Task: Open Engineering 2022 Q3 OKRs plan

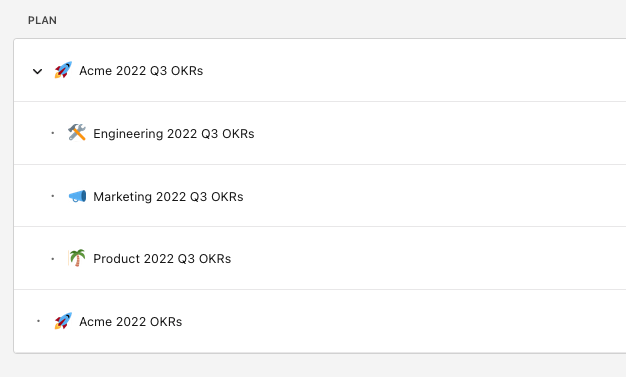Action: 174,134
